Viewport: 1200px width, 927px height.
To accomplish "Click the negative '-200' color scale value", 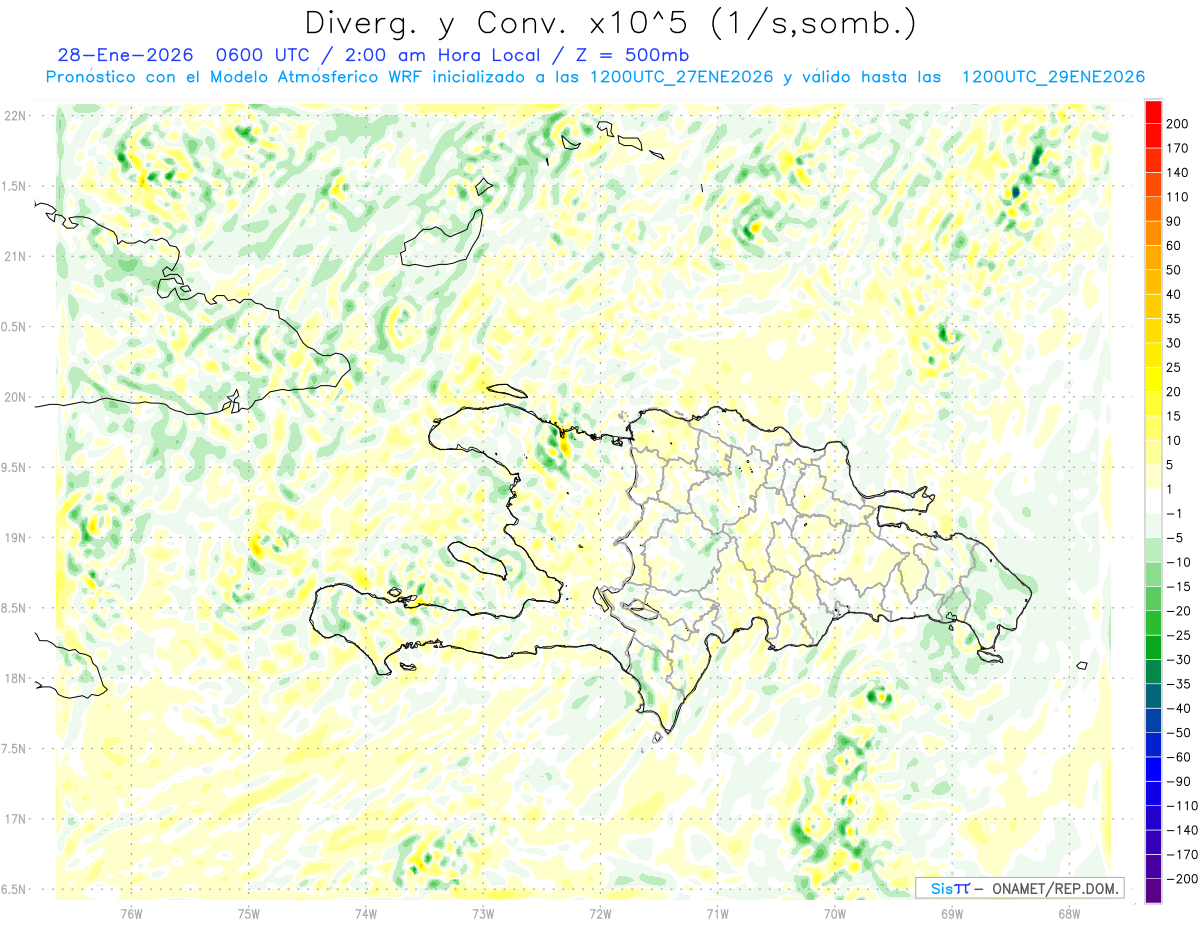I will 1182,879.
